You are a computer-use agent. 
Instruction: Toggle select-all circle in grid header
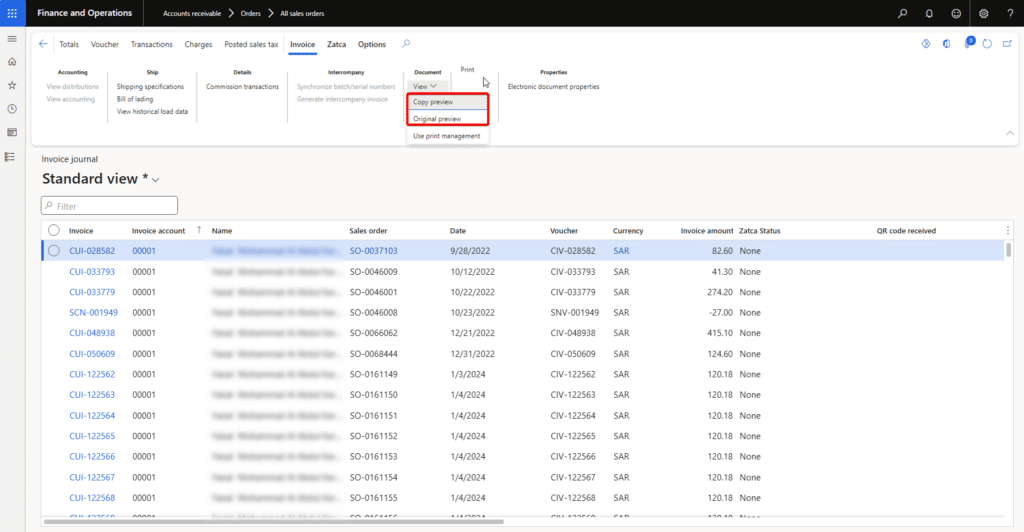pos(54,230)
